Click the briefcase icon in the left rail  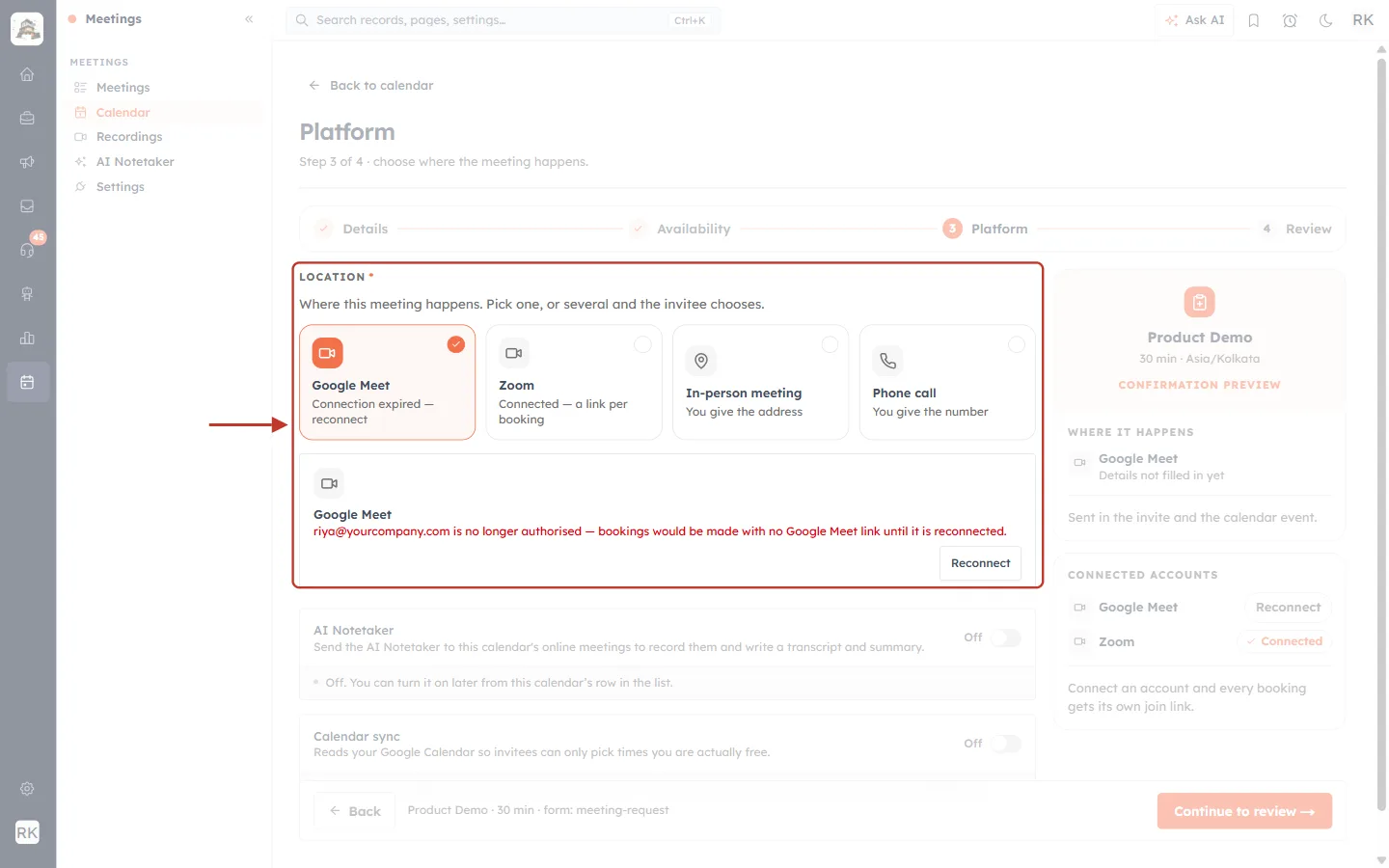click(27, 119)
